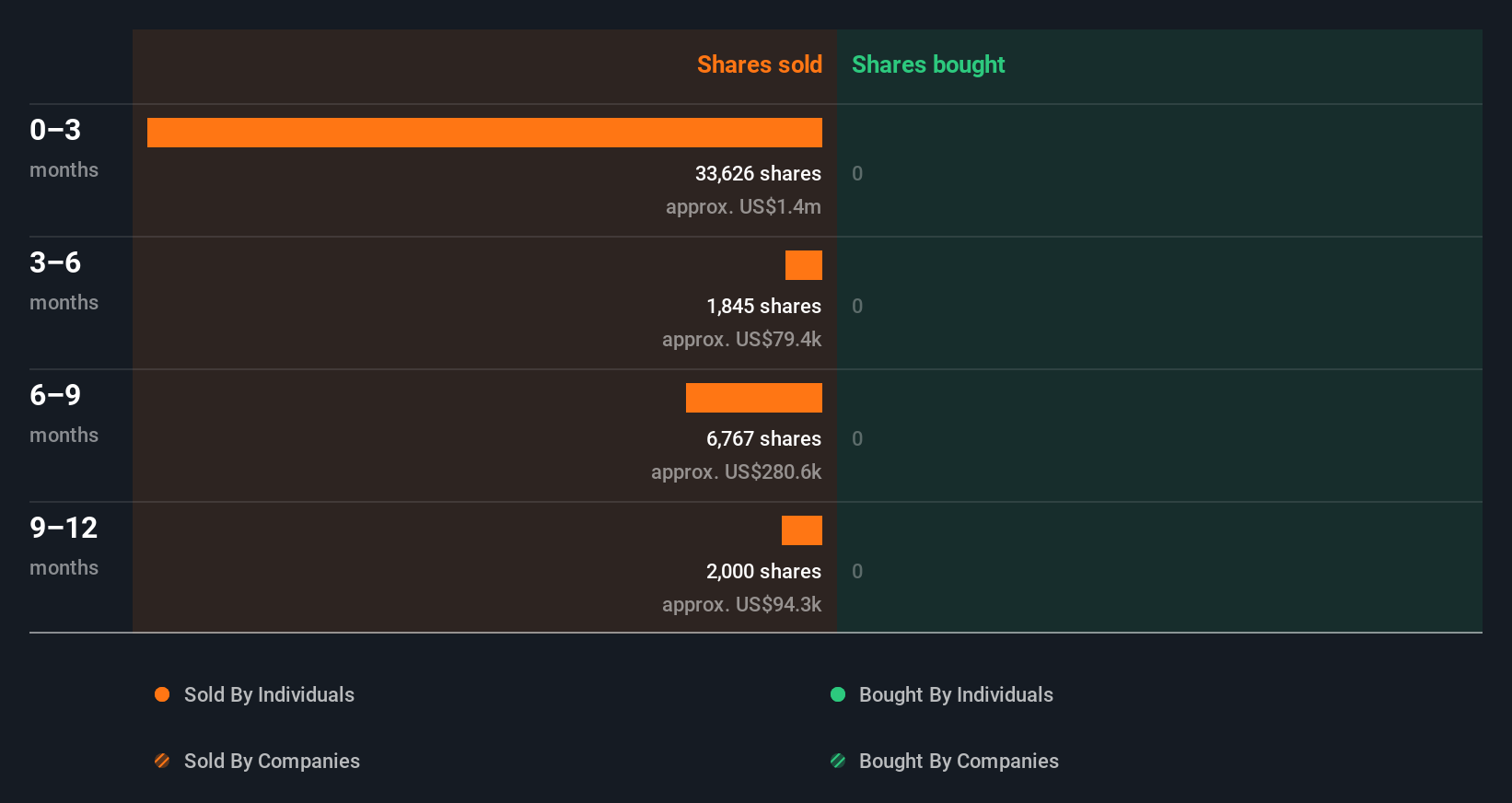Screen dimensions: 1512x803
Task: Click the bought value 0 in 3–6 months row
Action: tap(857, 306)
